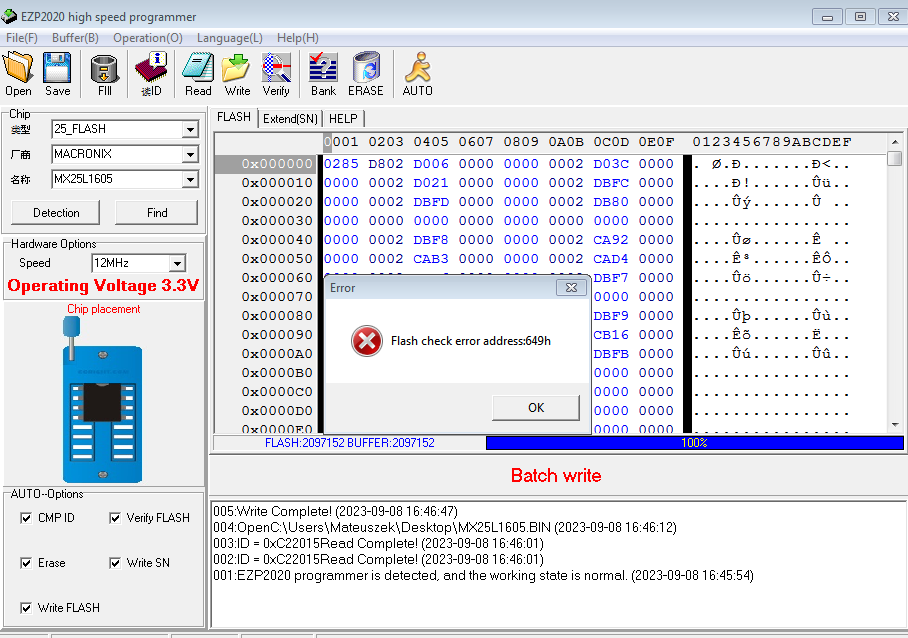Viewport: 908px width, 638px height.
Task: Toggle the Write FLASH checkbox
Action: [x=26, y=608]
